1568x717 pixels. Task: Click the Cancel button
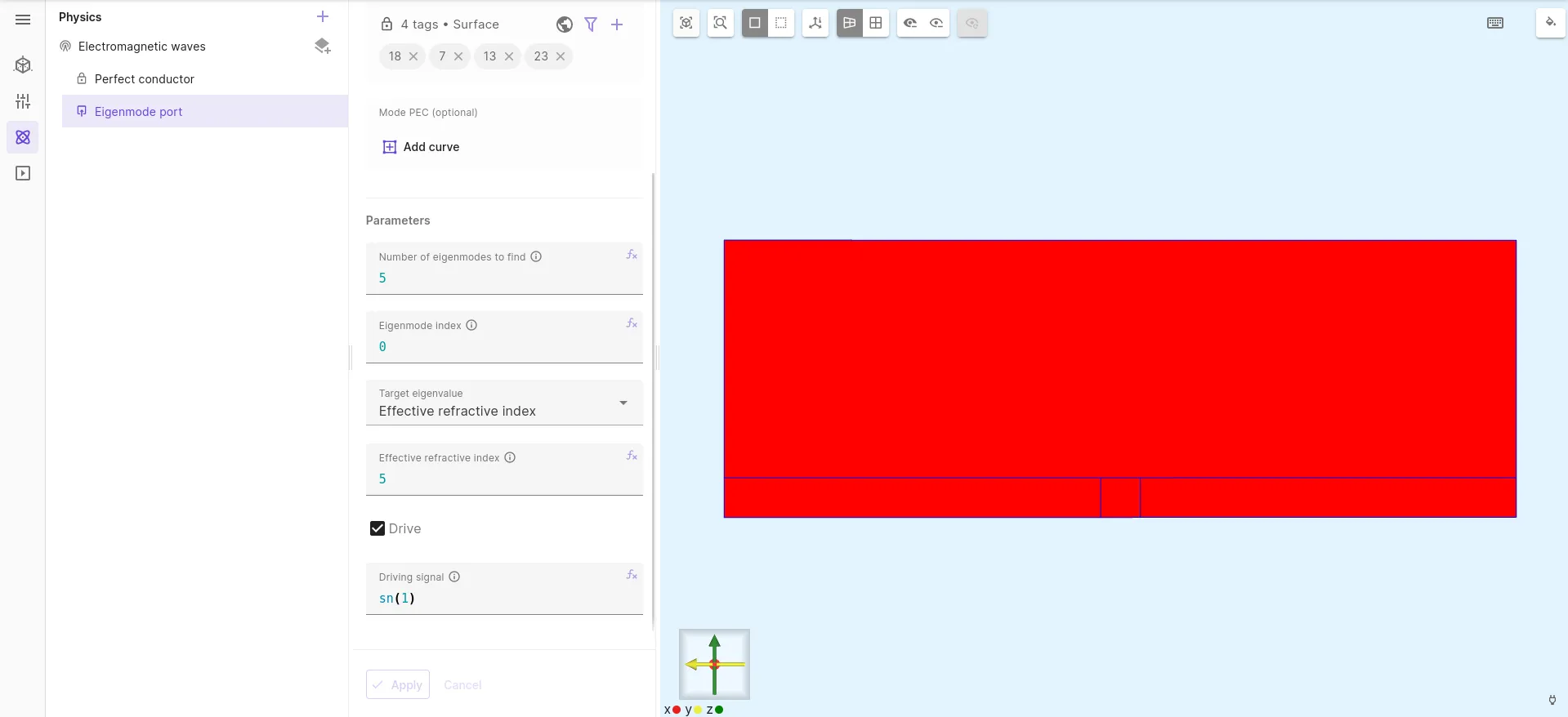(x=462, y=684)
